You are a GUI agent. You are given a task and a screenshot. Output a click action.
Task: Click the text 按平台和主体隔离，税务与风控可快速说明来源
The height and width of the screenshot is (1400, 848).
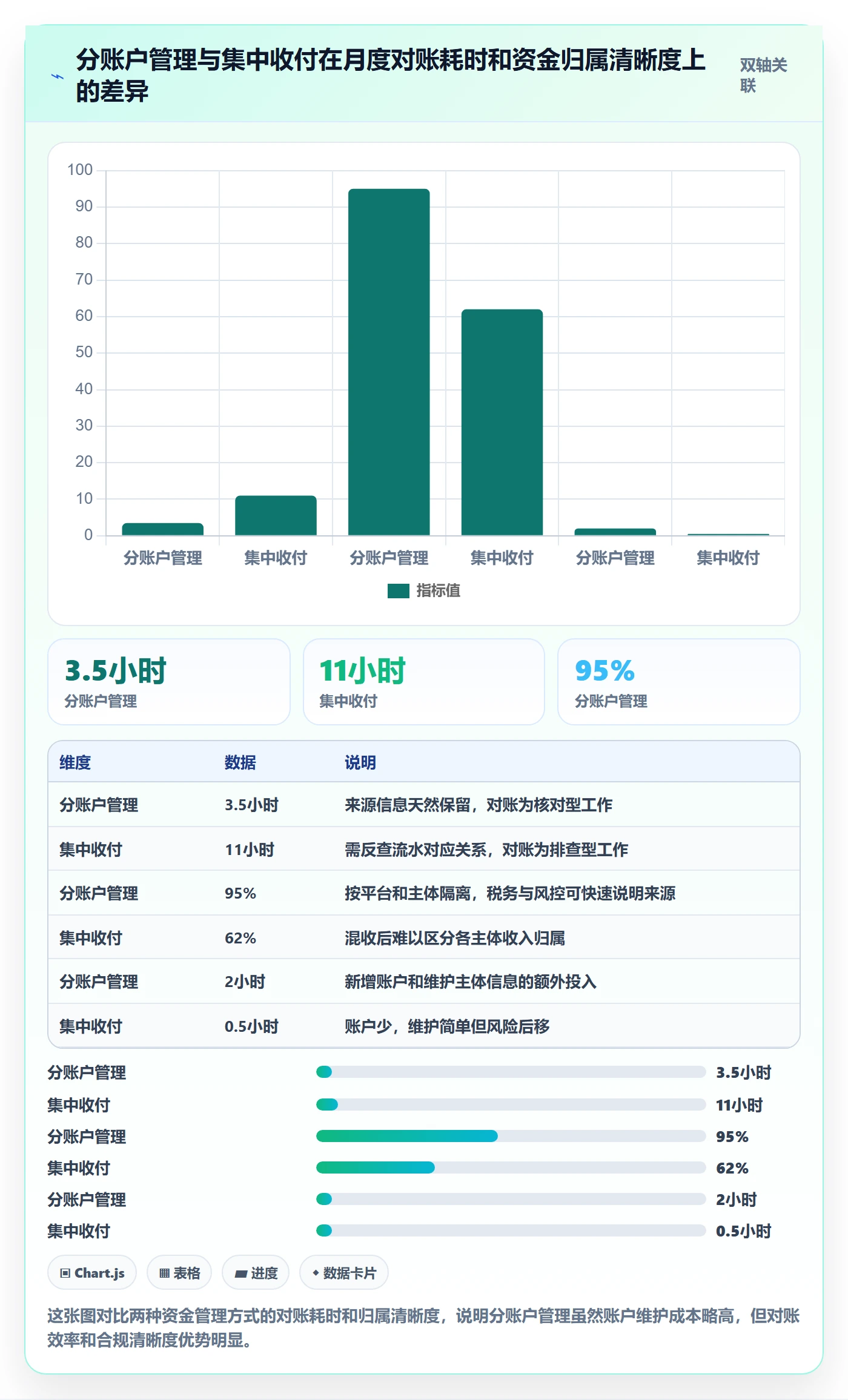coord(510,893)
